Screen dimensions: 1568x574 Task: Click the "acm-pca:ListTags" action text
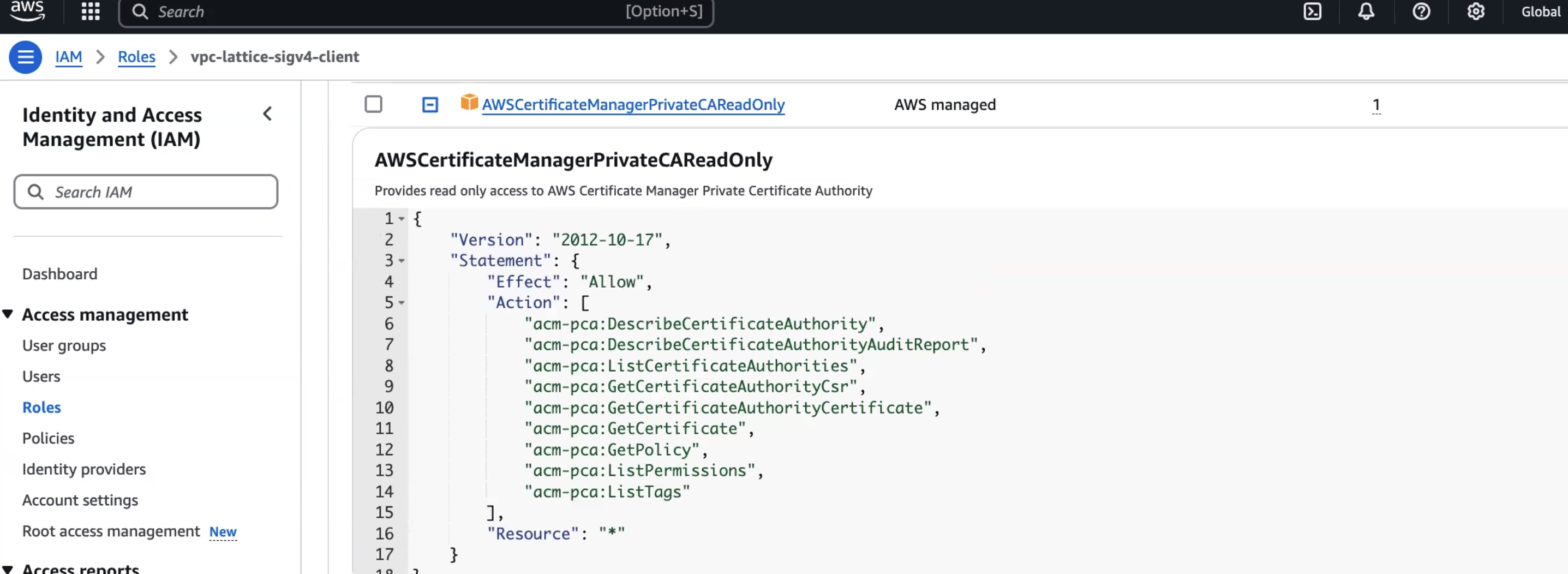607,491
